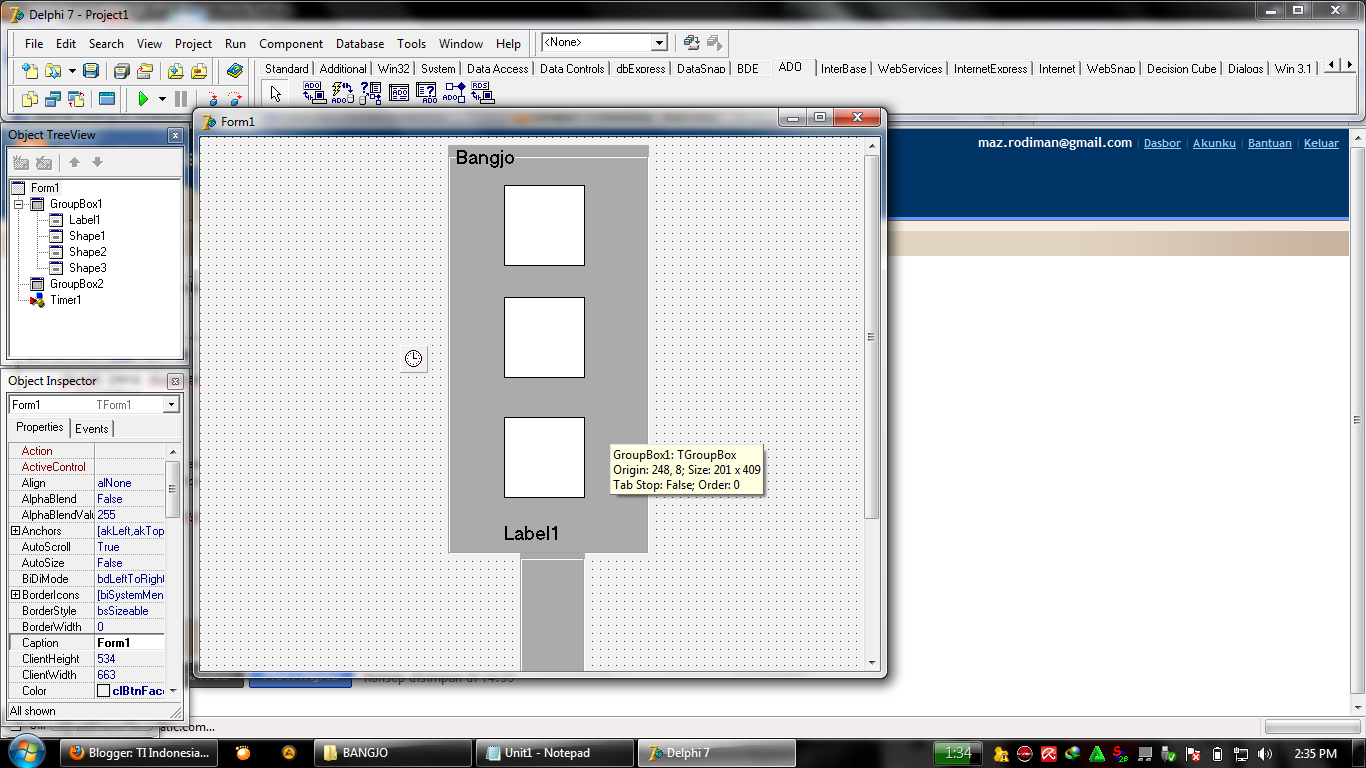
Task: Close the Object TreeView panel
Action: [175, 135]
